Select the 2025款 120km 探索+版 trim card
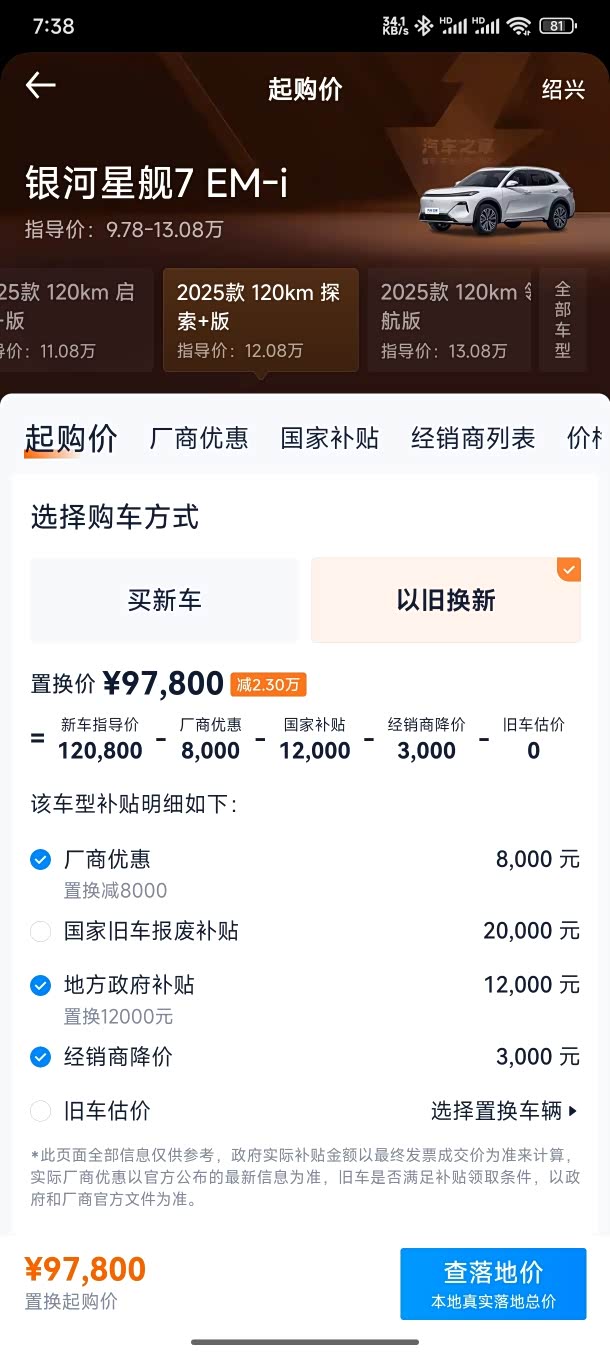 pyautogui.click(x=260, y=320)
